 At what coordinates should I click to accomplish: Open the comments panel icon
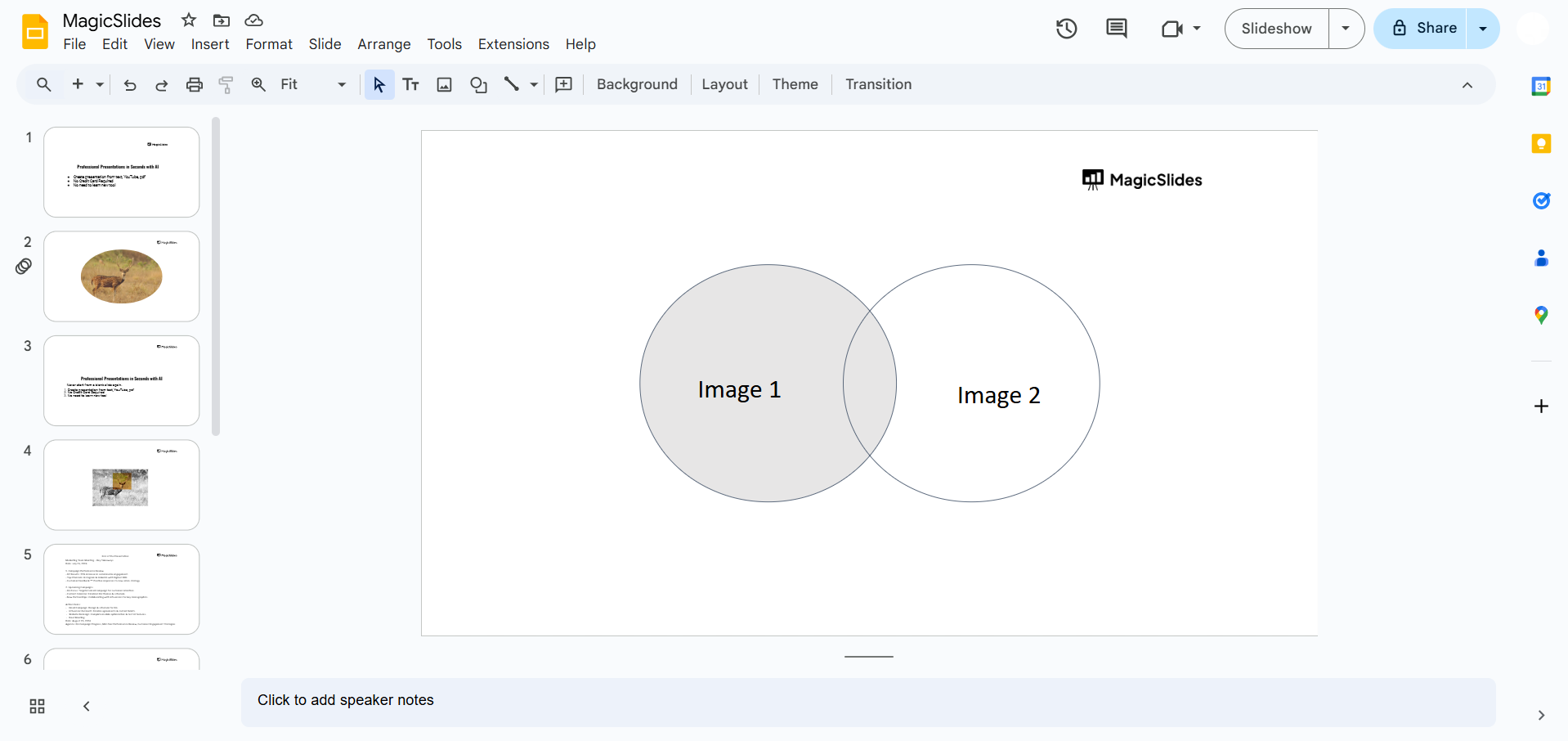point(1116,29)
